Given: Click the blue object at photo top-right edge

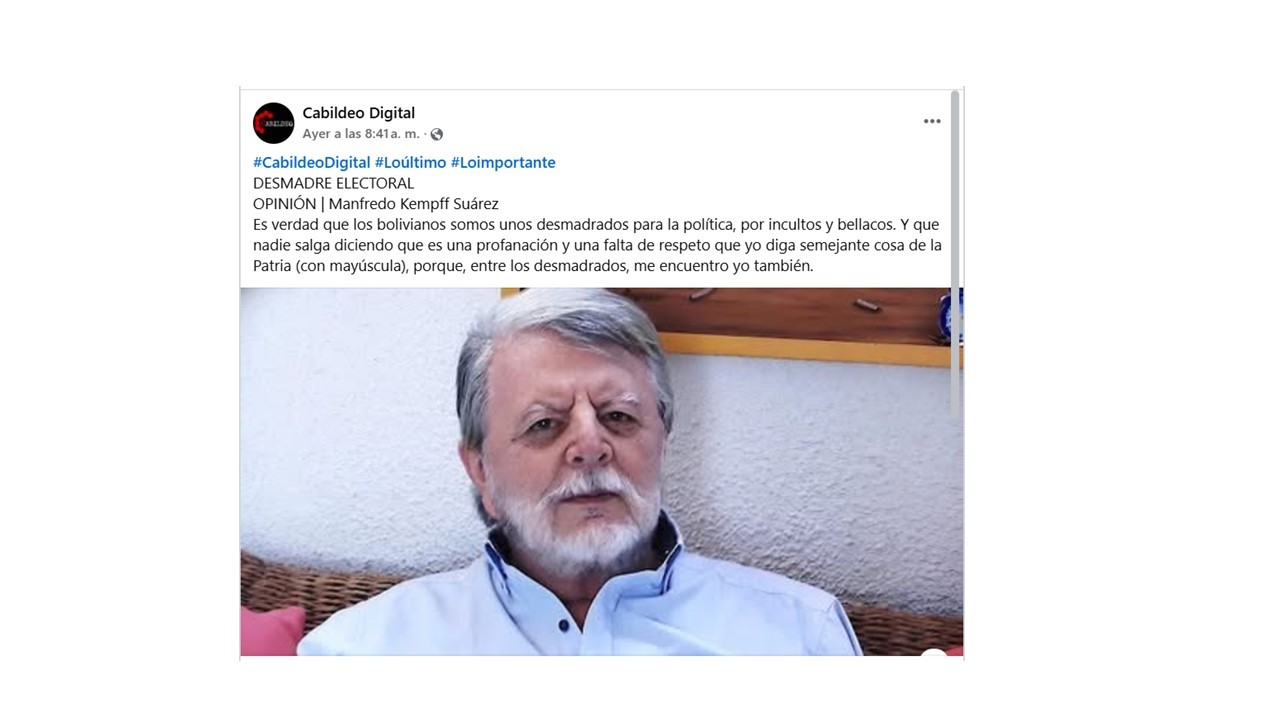Looking at the screenshot, I should click(953, 317).
